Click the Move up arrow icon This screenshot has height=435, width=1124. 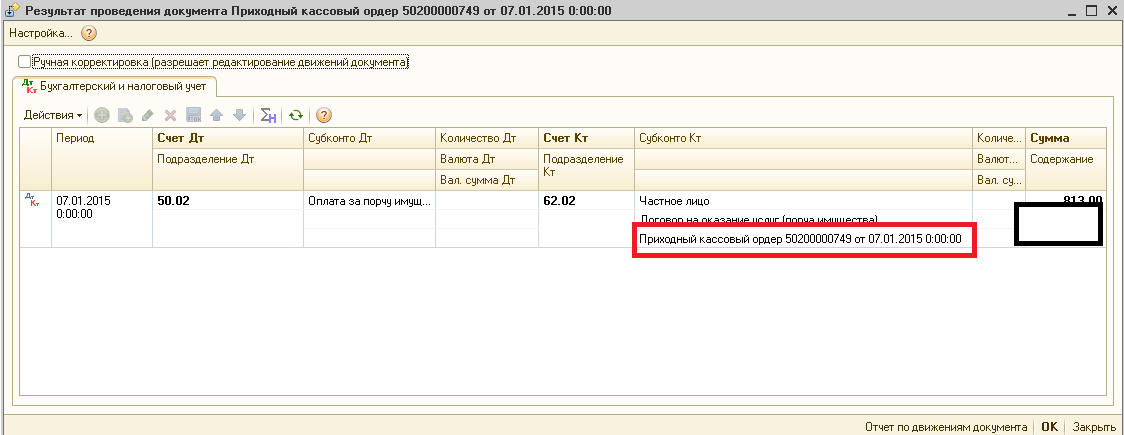click(x=216, y=115)
